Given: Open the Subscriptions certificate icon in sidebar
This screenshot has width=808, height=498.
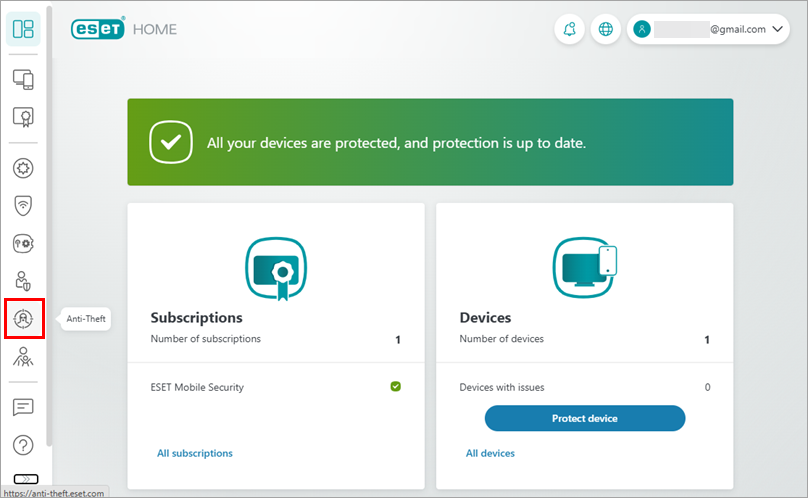Looking at the screenshot, I should [x=23, y=117].
